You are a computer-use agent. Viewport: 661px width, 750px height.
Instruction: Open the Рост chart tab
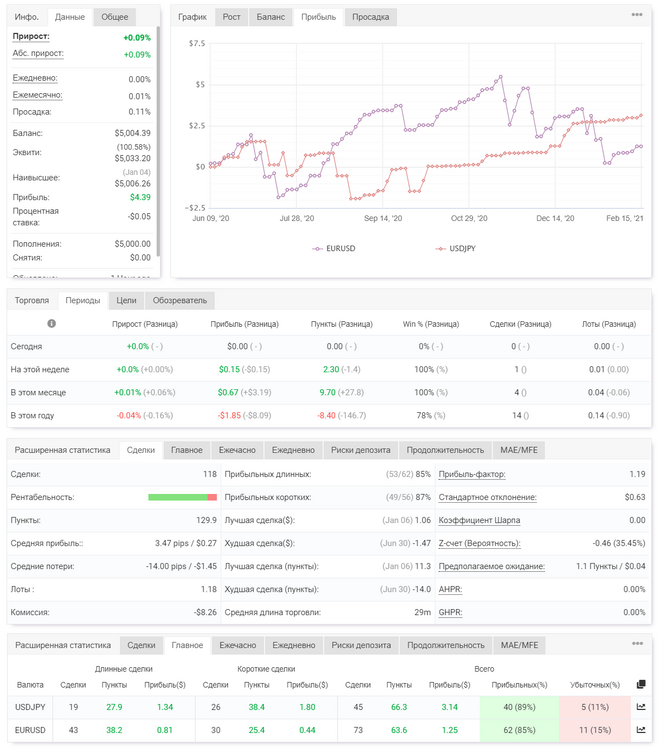231,17
